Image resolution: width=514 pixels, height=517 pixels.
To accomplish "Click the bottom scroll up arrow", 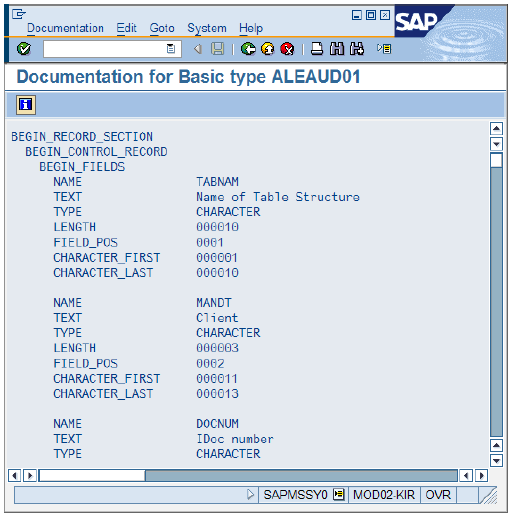I will pyautogui.click(x=496, y=445).
